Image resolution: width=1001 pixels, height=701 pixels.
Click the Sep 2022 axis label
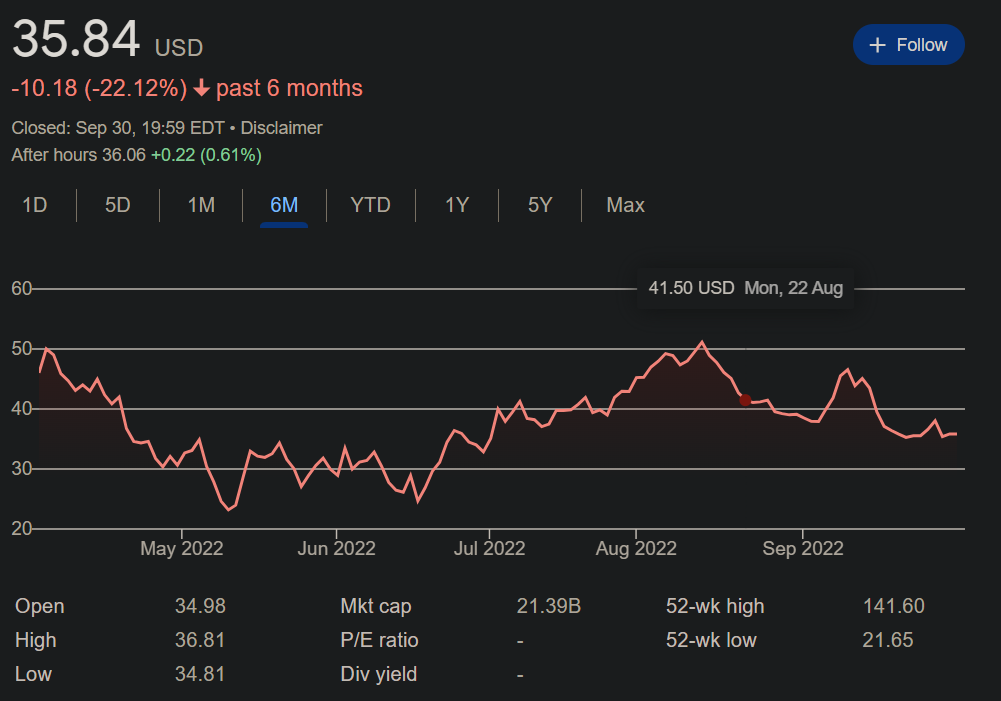[x=803, y=548]
